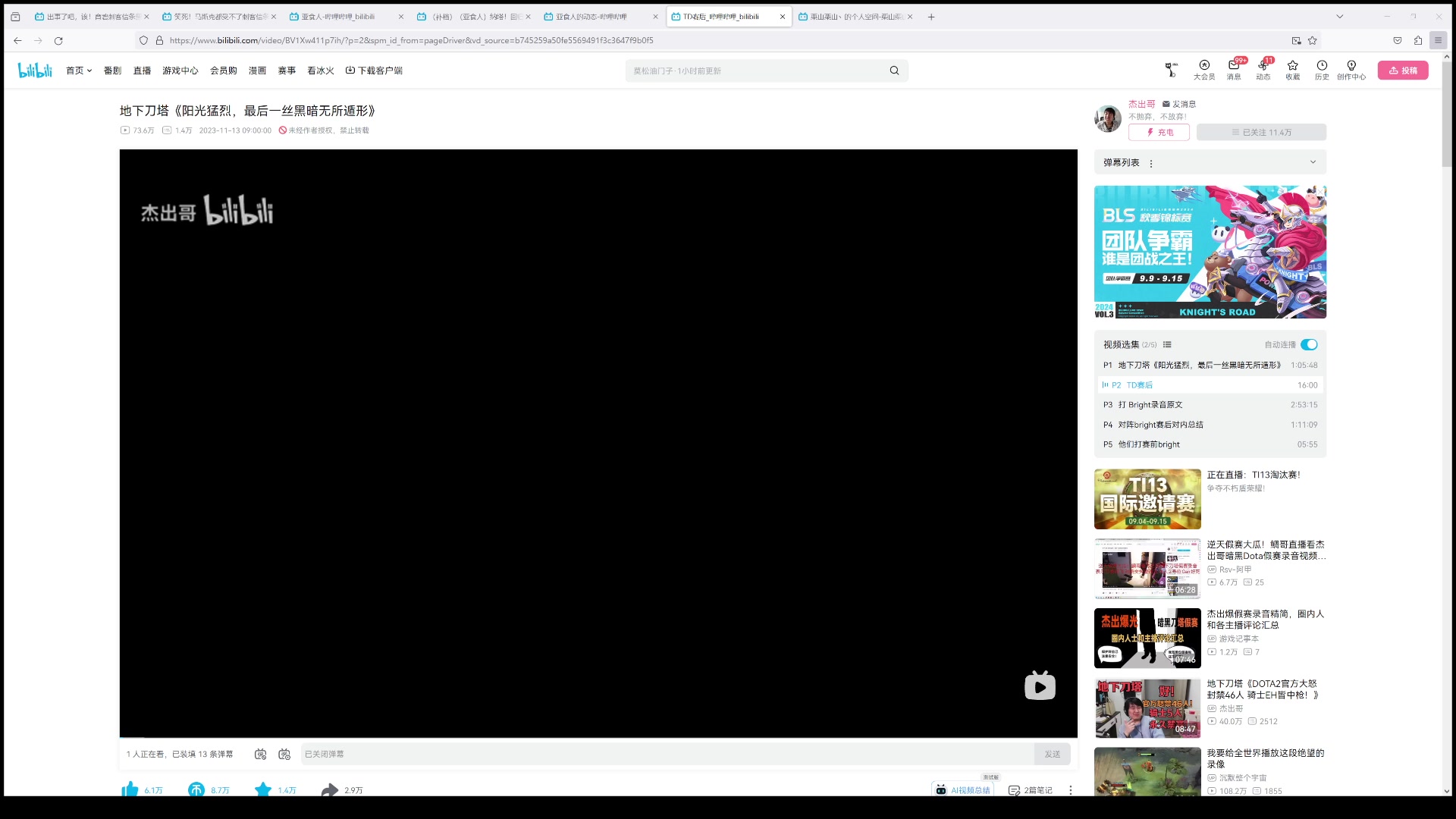Click the 已关闭弹幕 danmaku input field

point(667,754)
